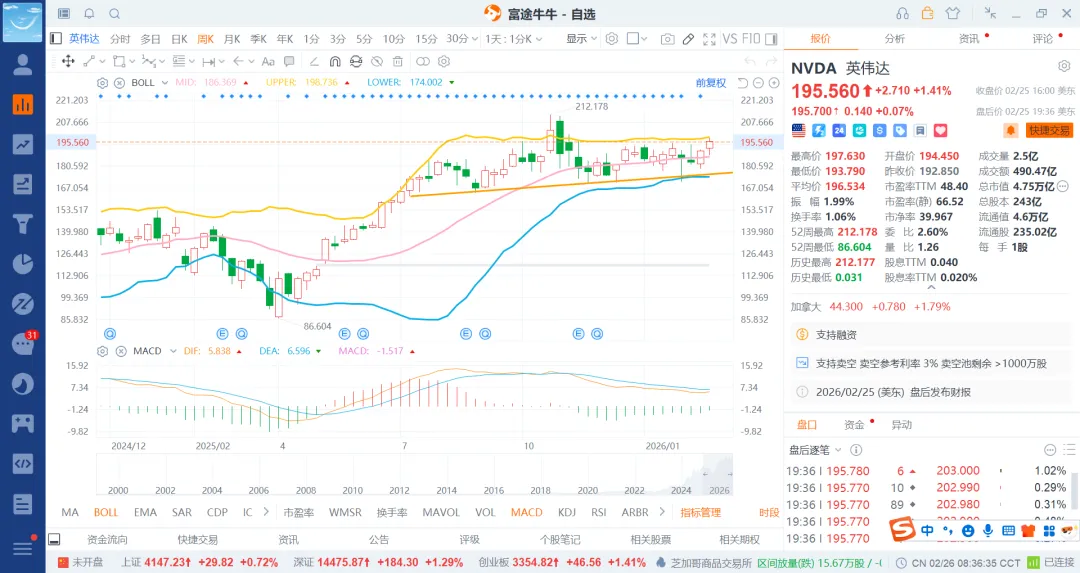This screenshot has width=1080, height=573.
Task: Open the notifications bell in title bar
Action: click(89, 14)
